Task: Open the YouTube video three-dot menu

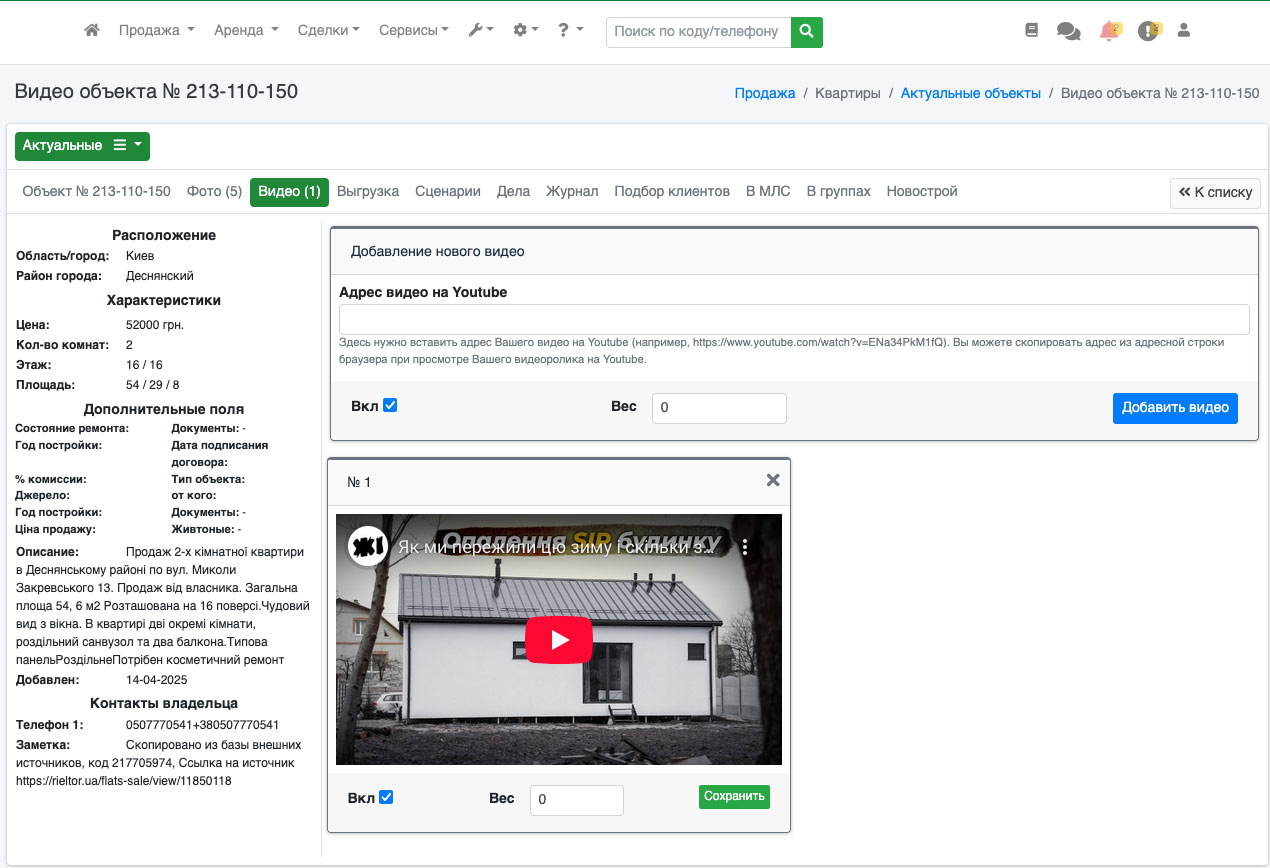Action: point(745,547)
